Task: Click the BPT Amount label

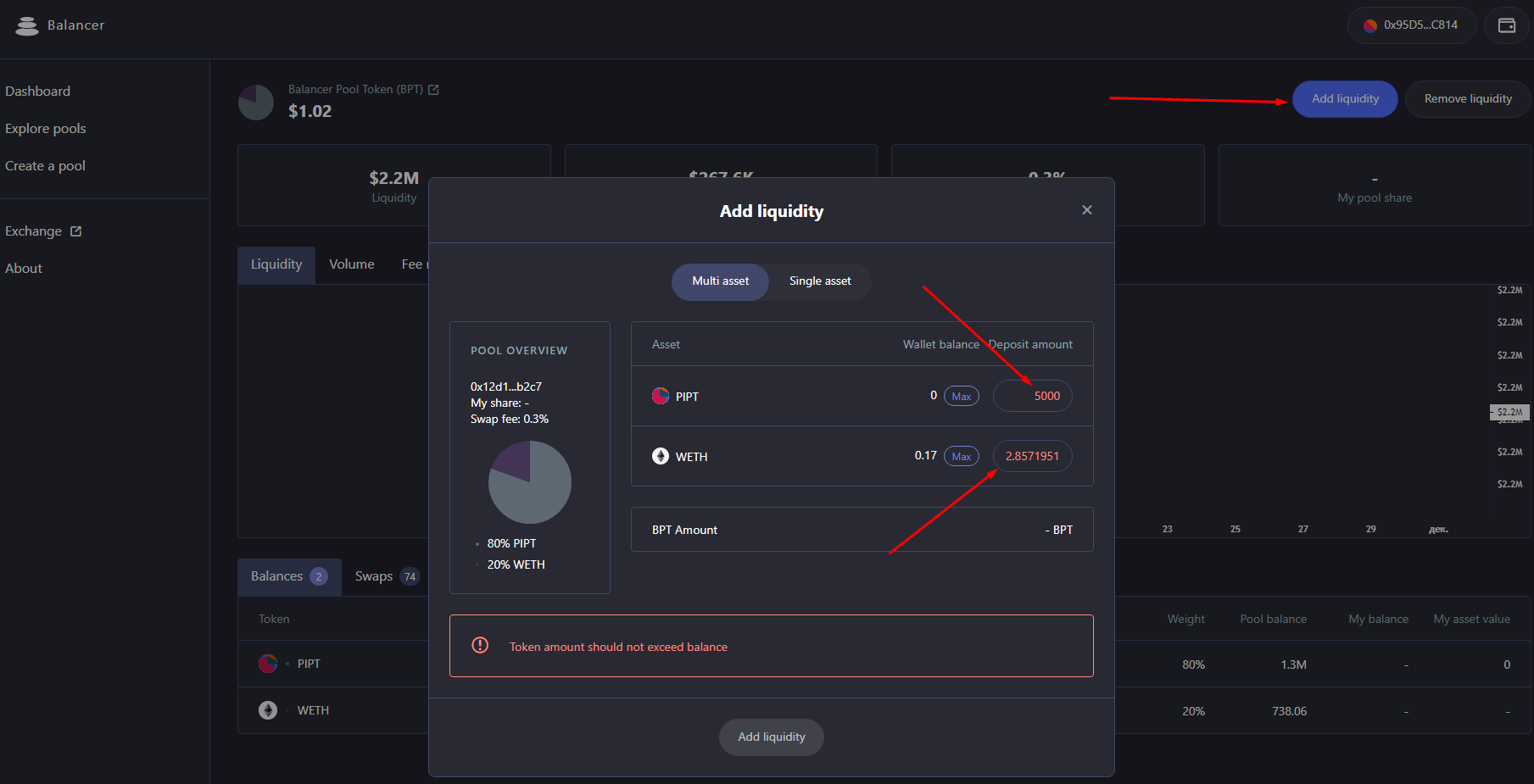Action: point(684,530)
